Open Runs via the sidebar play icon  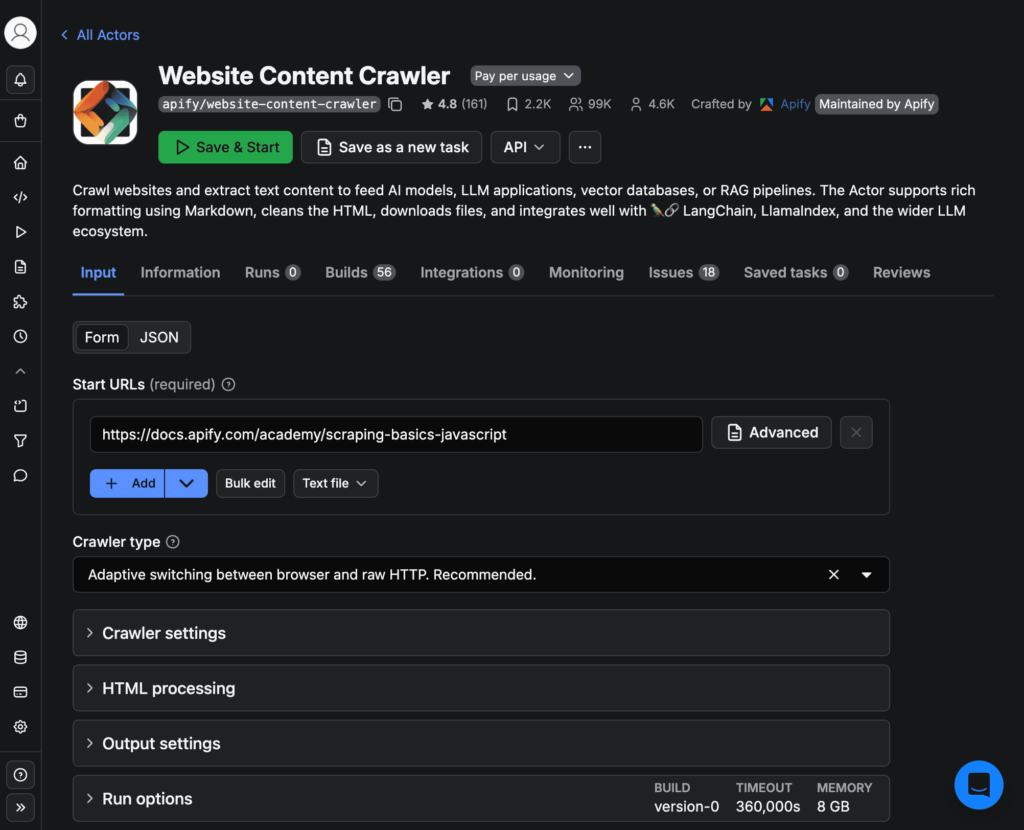coord(20,231)
